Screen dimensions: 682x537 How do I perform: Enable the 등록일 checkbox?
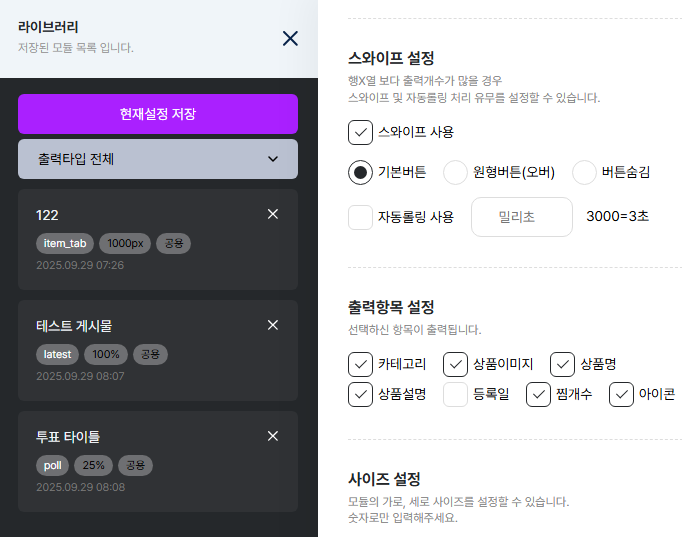pyautogui.click(x=456, y=394)
